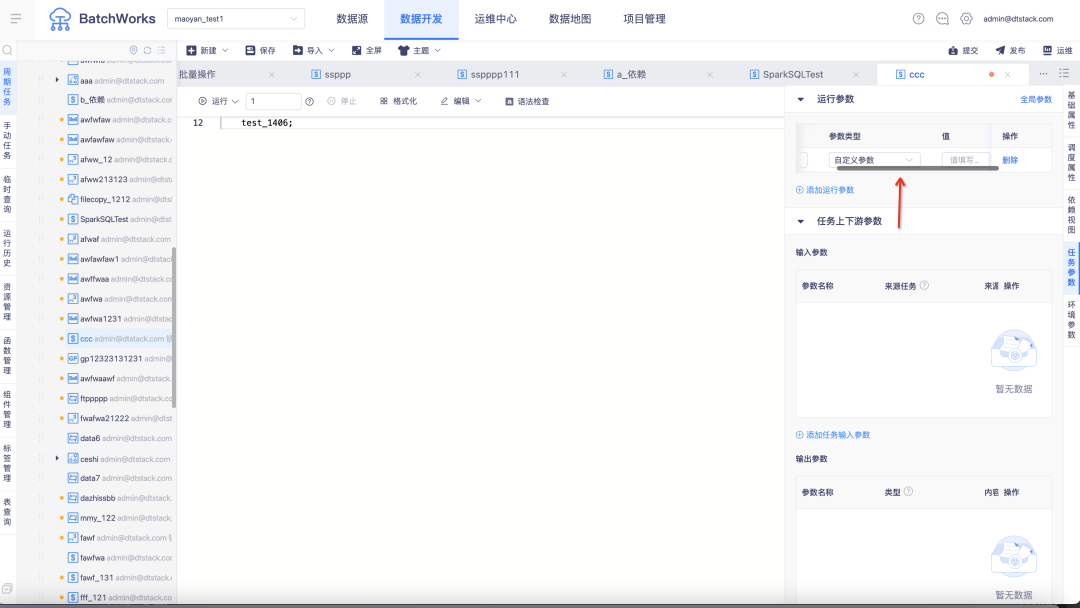This screenshot has height=608, width=1080.
Task: Open the message bubble icon in header
Action: click(942, 19)
